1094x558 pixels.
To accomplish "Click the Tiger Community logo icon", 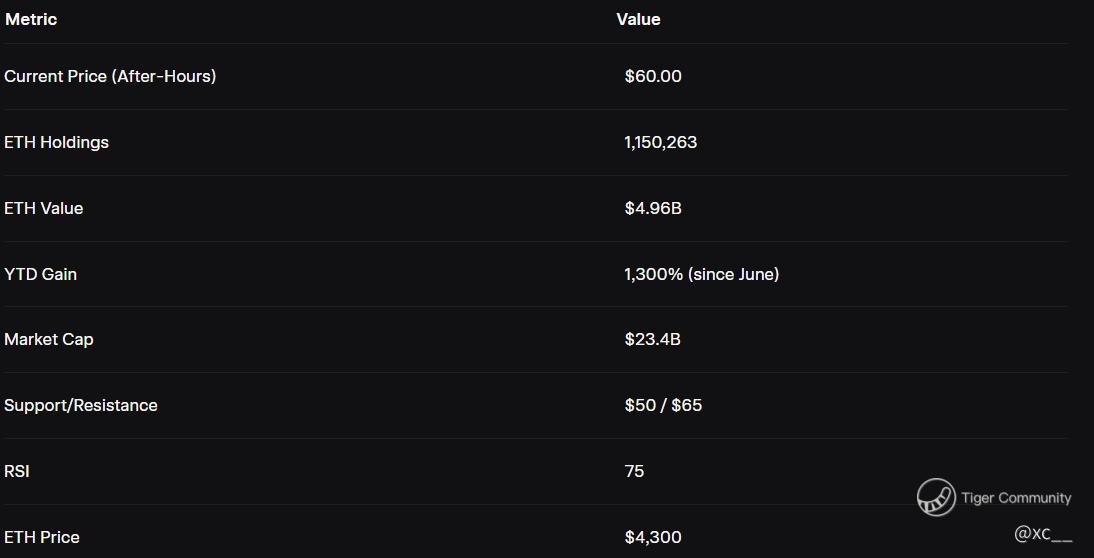I will point(936,497).
